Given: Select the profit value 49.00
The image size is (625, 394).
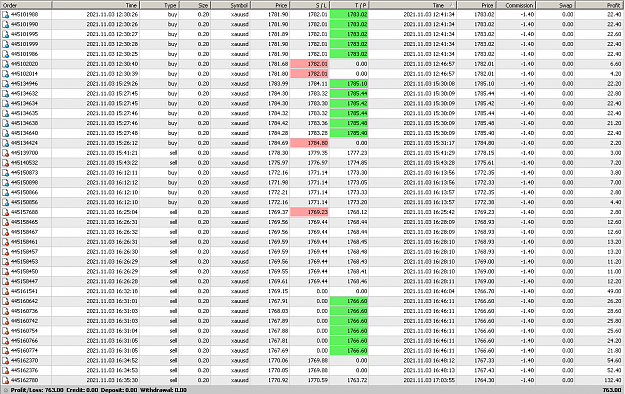Looking at the screenshot, I should tap(614, 292).
